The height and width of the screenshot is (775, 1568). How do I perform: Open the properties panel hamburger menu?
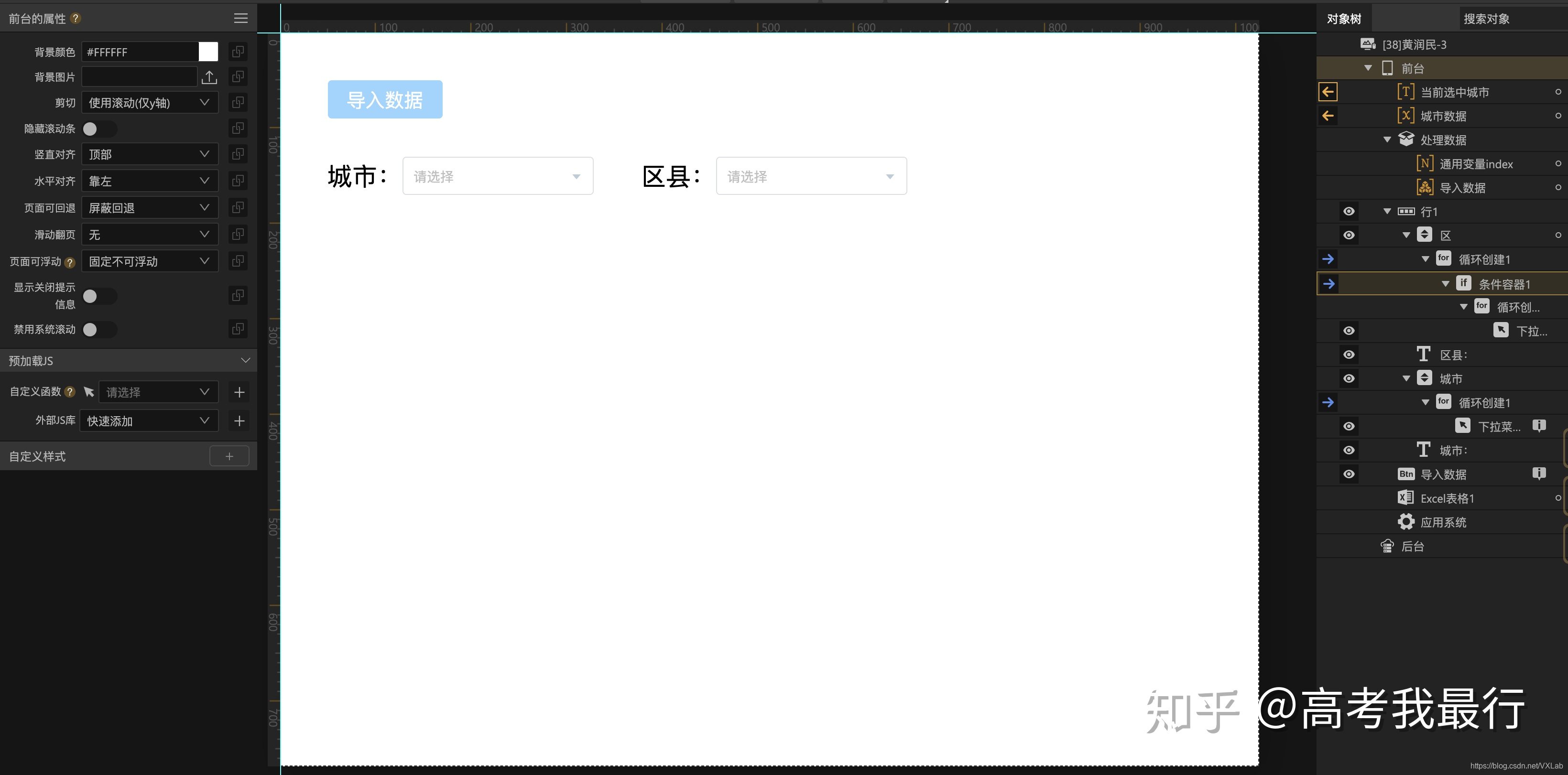(x=240, y=18)
